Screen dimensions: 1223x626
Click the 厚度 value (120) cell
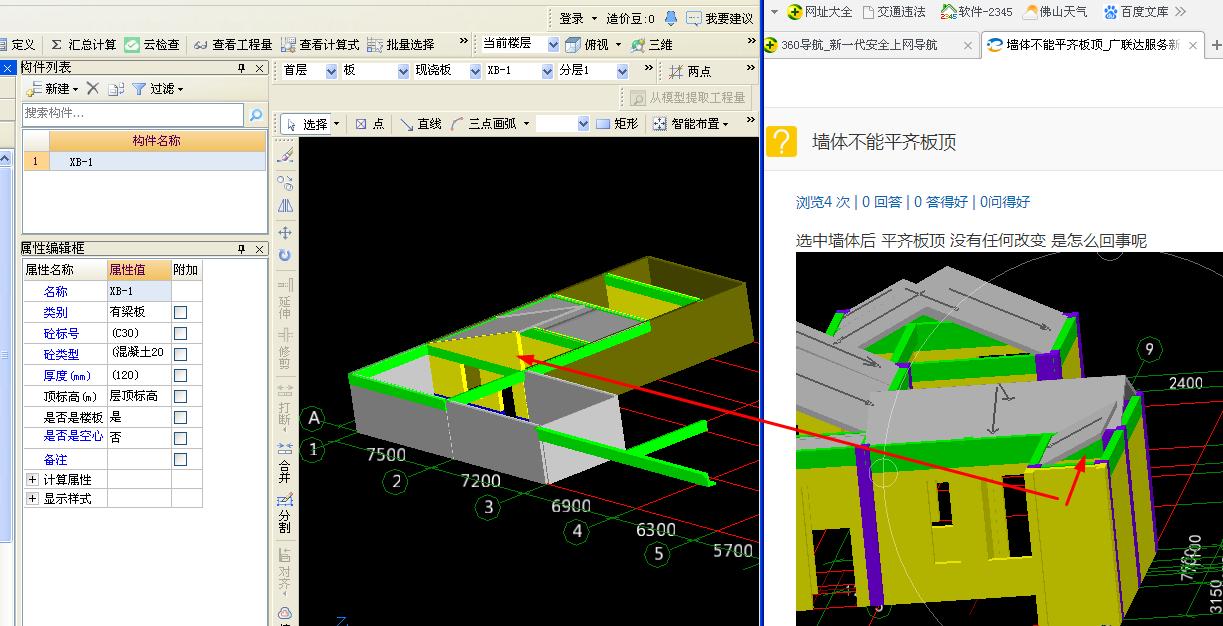[x=139, y=376]
